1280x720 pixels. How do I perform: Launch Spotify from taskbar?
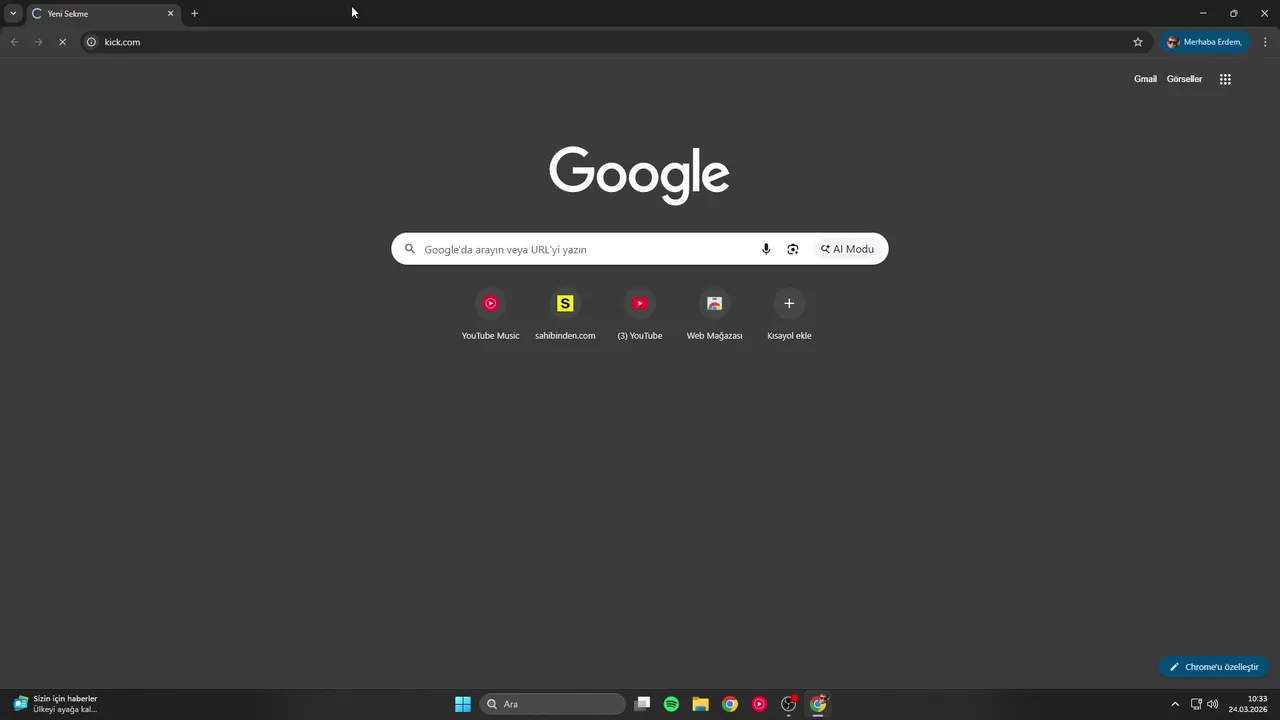(x=672, y=704)
